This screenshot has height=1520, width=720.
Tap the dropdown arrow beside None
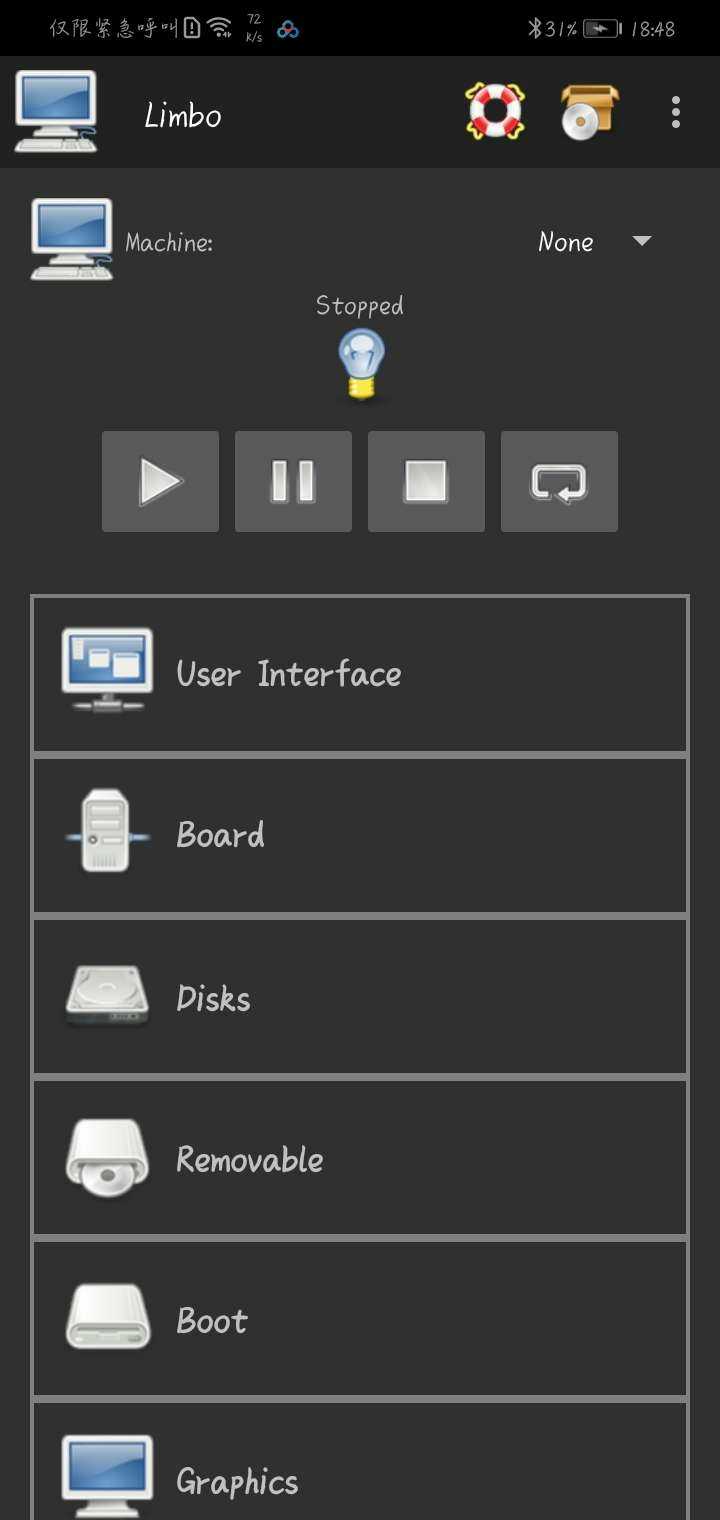pyautogui.click(x=642, y=241)
